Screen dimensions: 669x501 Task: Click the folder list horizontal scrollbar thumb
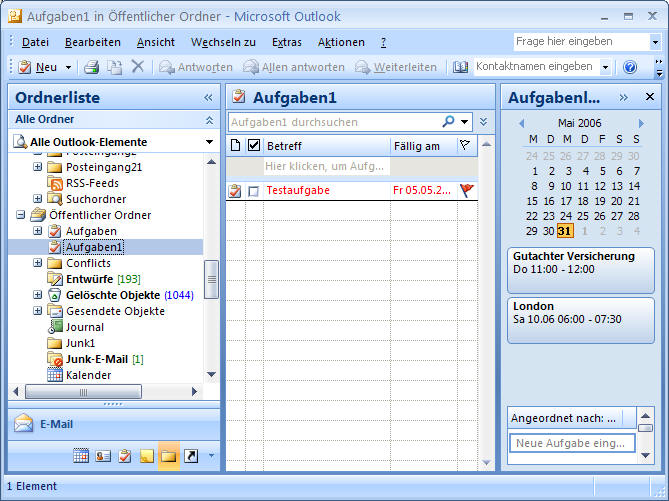click(83, 392)
